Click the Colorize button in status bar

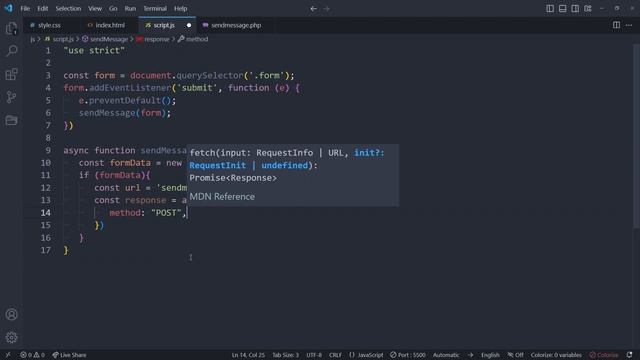pyautogui.click(x=604, y=355)
